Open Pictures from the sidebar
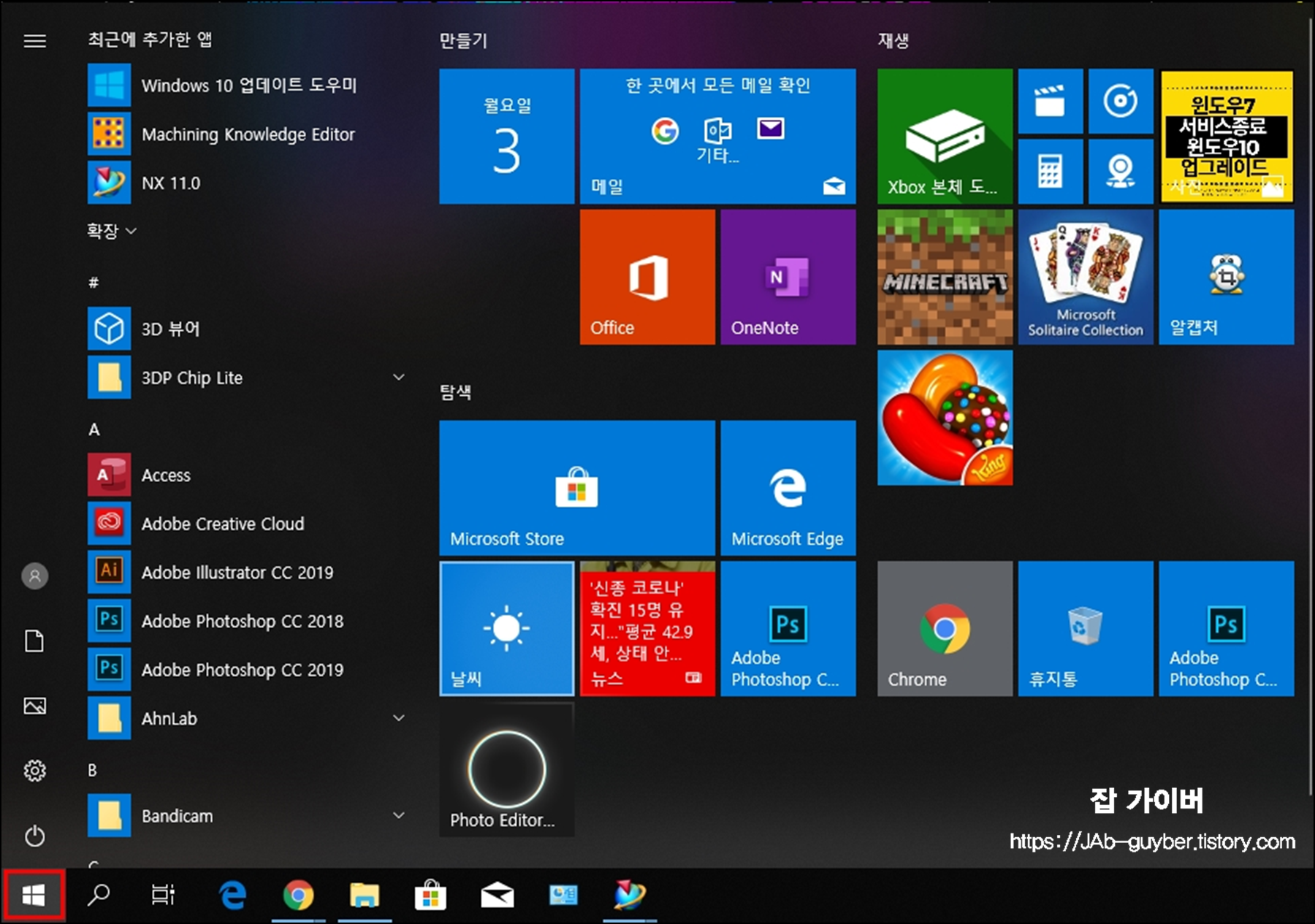 pos(34,706)
